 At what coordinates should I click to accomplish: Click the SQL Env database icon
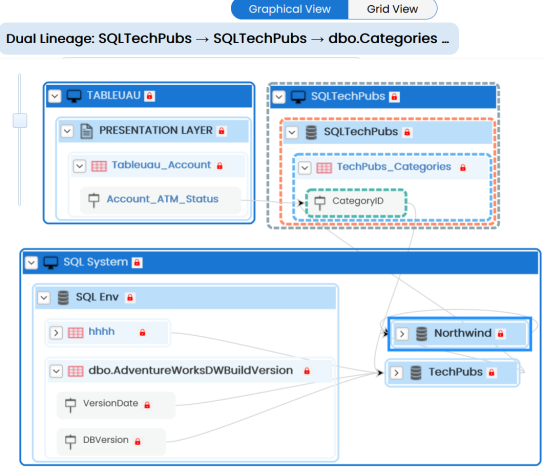point(63,298)
